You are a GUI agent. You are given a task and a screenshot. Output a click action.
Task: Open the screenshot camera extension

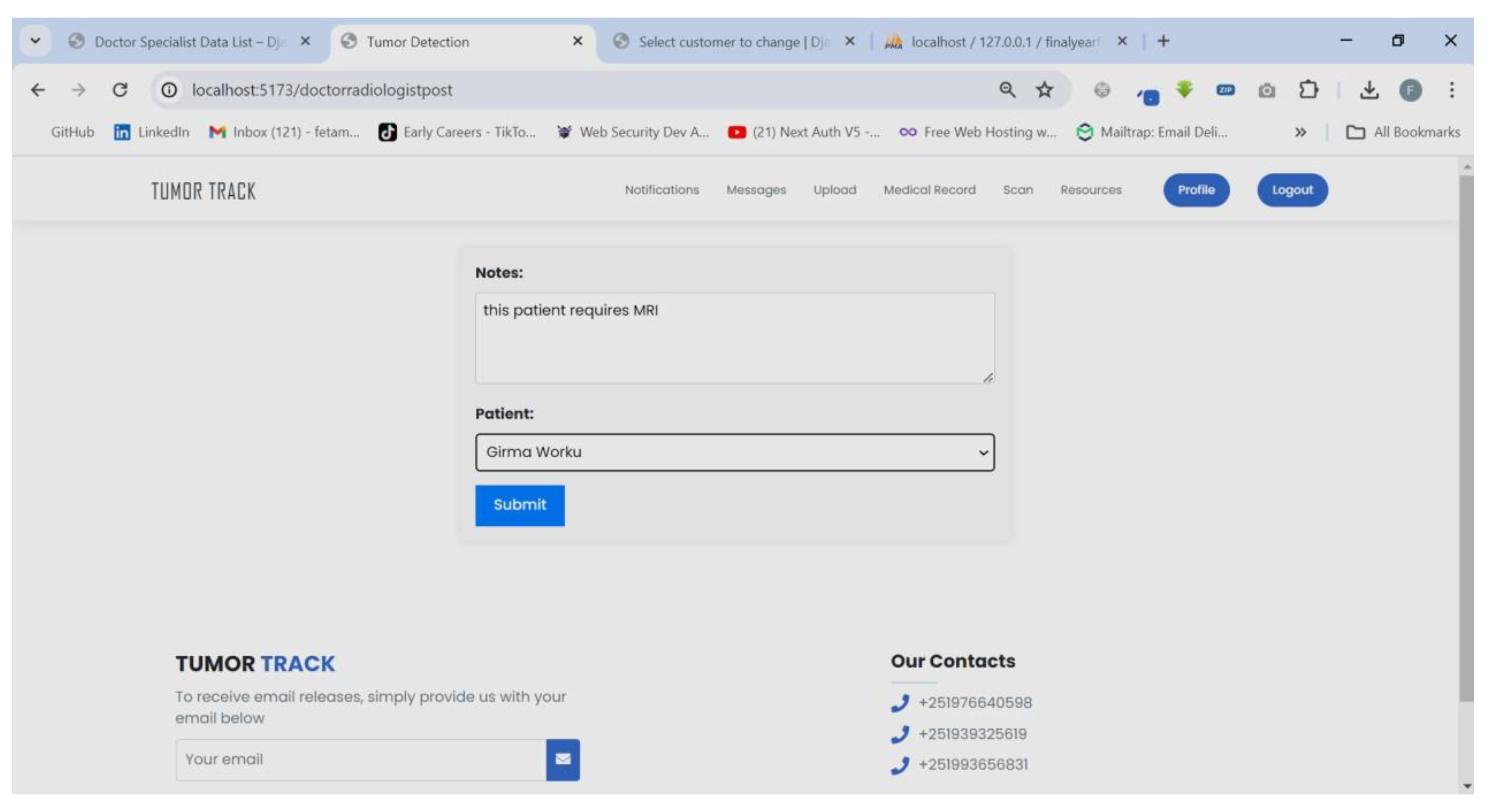pos(1267,89)
